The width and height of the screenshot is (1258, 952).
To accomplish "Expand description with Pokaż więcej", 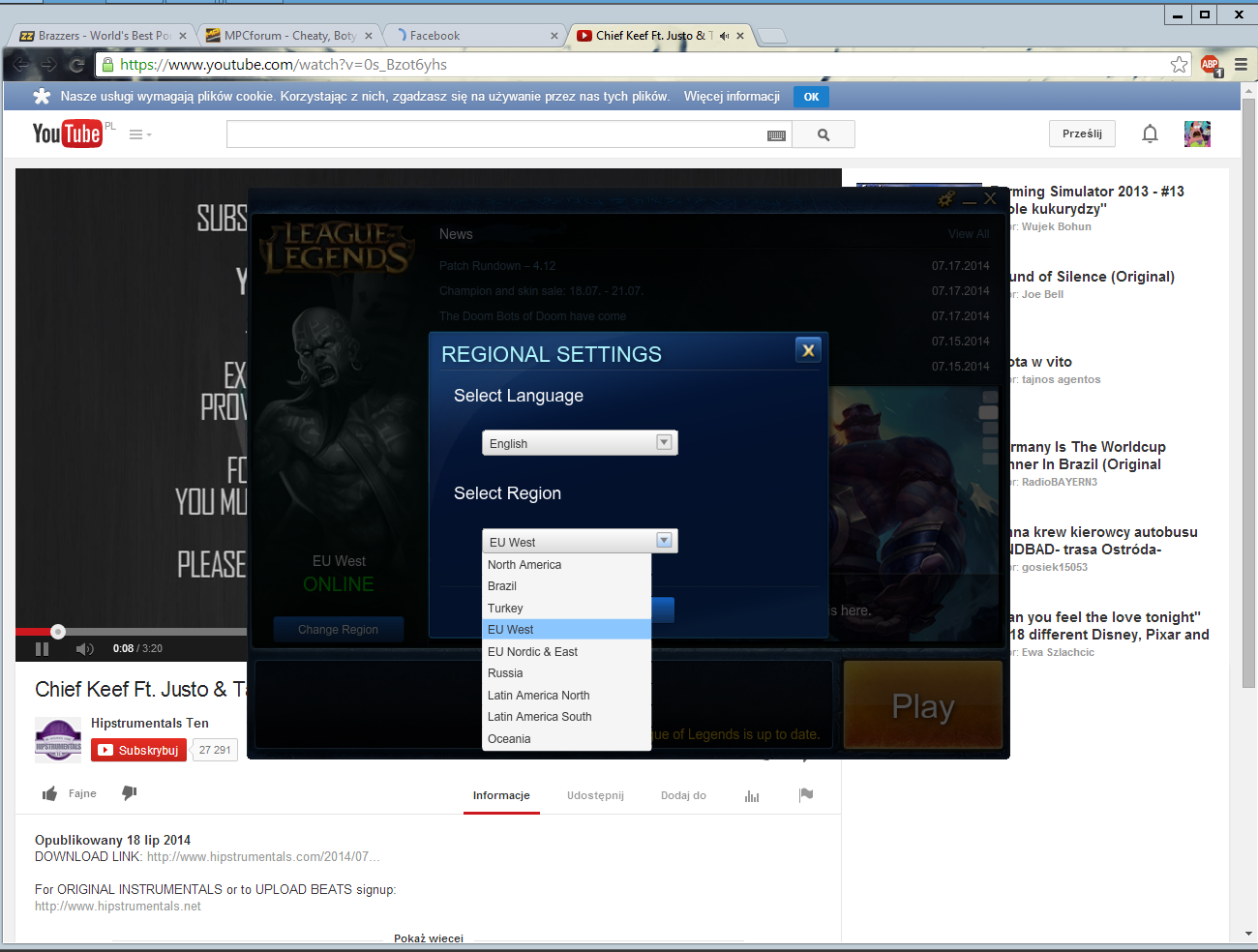I will pos(429,938).
